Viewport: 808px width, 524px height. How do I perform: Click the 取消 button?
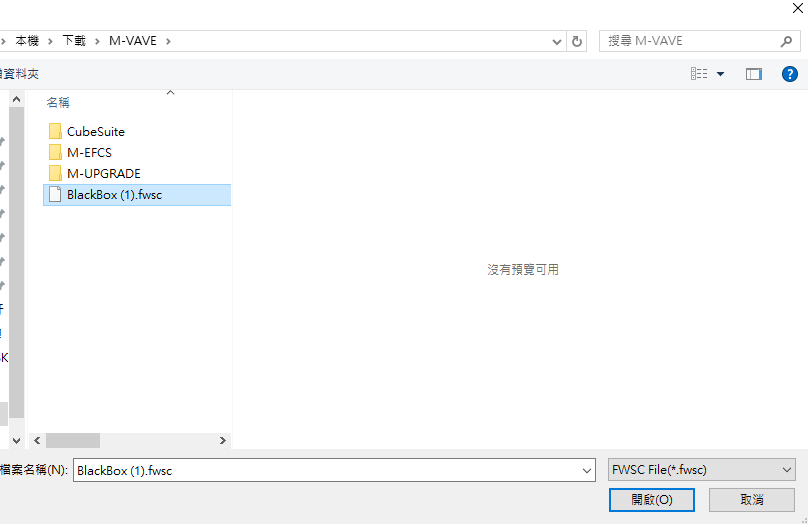[752, 499]
